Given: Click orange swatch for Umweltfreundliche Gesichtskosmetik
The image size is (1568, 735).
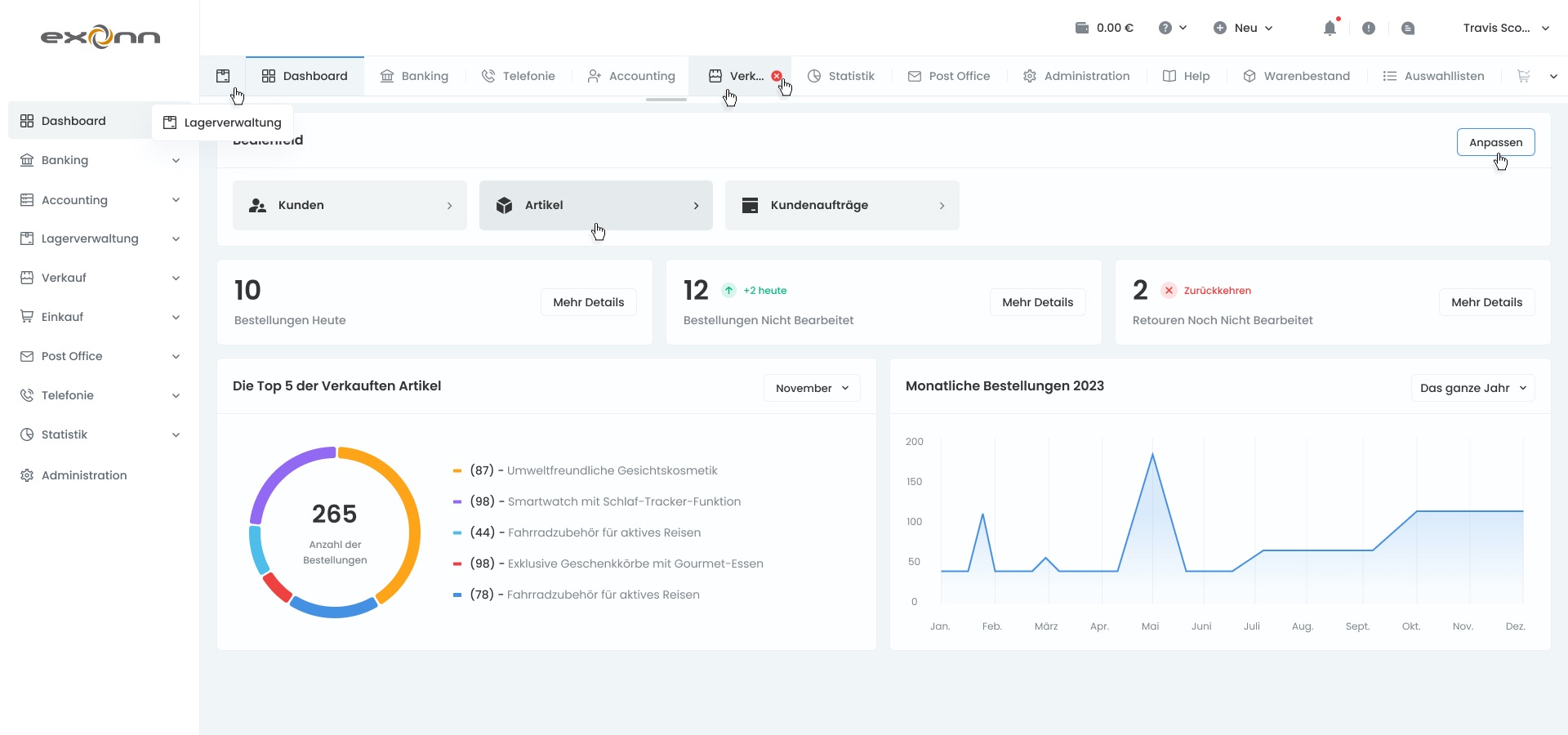Looking at the screenshot, I should 457,470.
